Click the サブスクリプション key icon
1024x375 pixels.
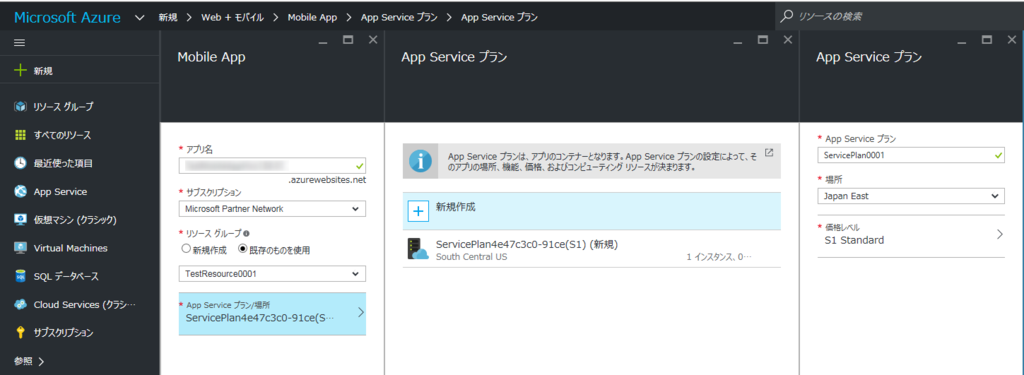[20, 333]
